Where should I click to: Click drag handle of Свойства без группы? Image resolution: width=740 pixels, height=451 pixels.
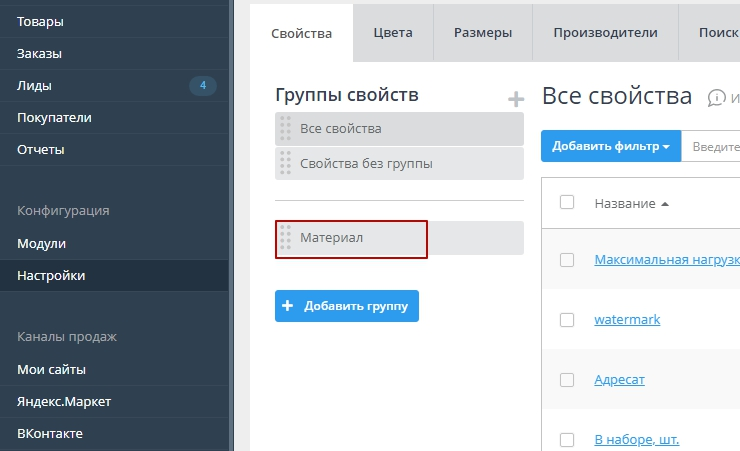(x=286, y=163)
